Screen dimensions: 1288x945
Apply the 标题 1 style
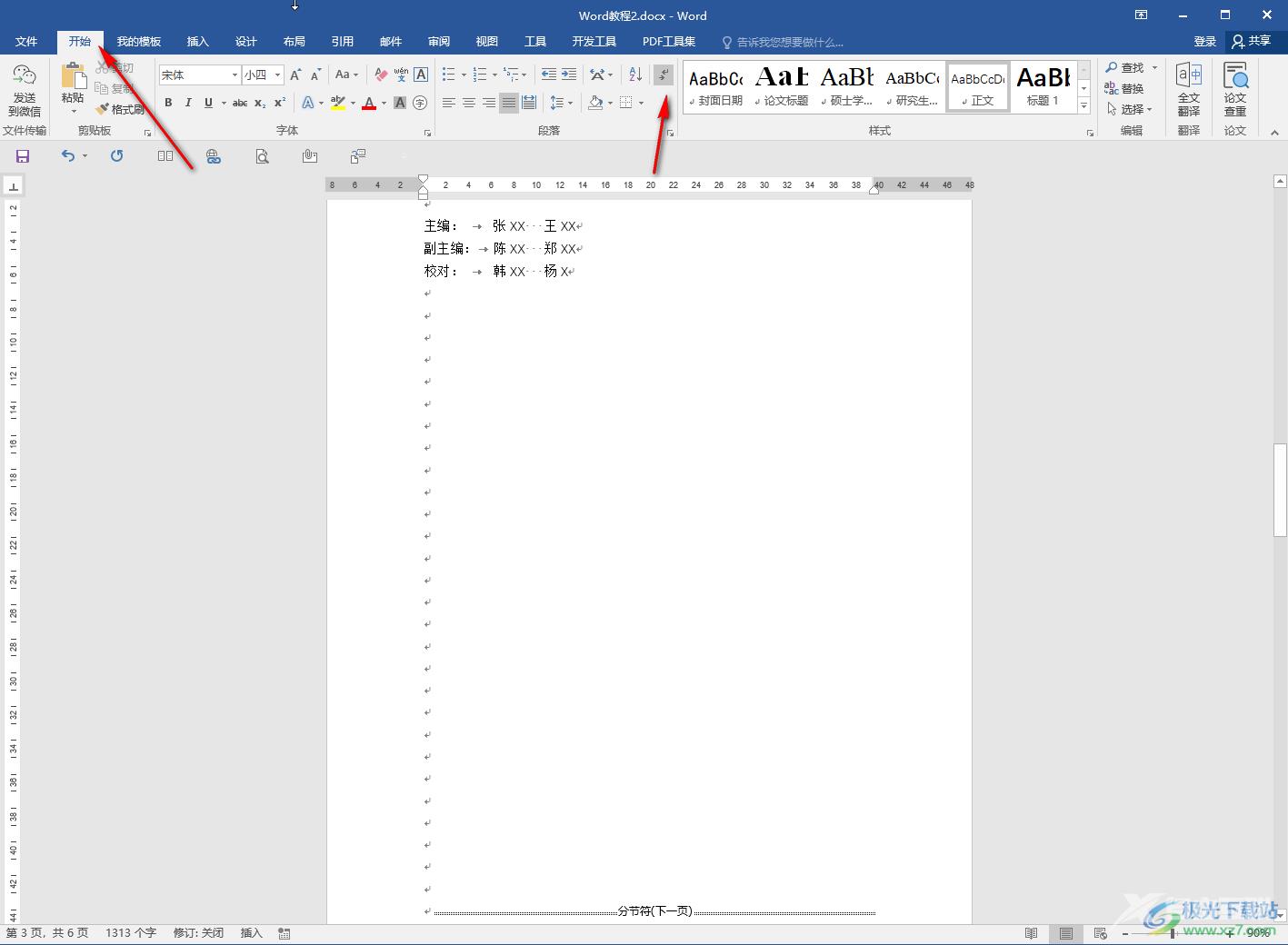click(x=1043, y=87)
